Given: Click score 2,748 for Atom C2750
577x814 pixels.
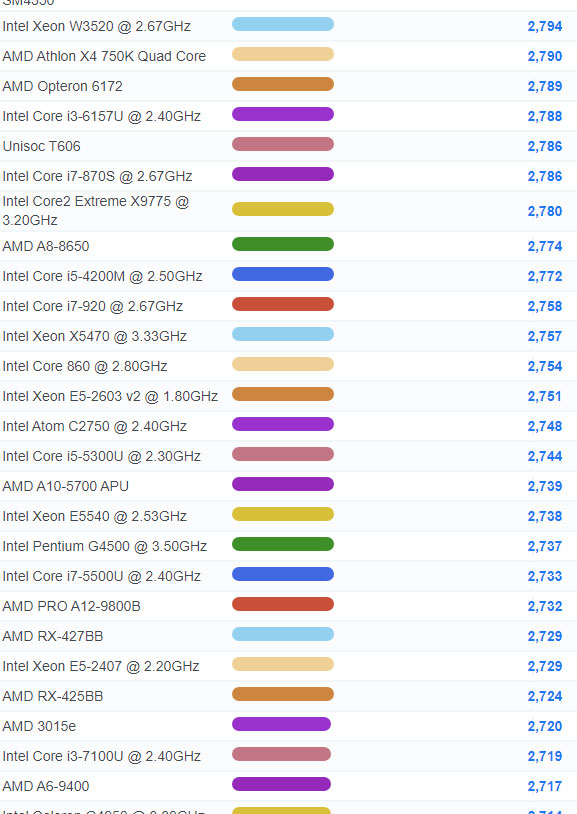Looking at the screenshot, I should tap(545, 427).
